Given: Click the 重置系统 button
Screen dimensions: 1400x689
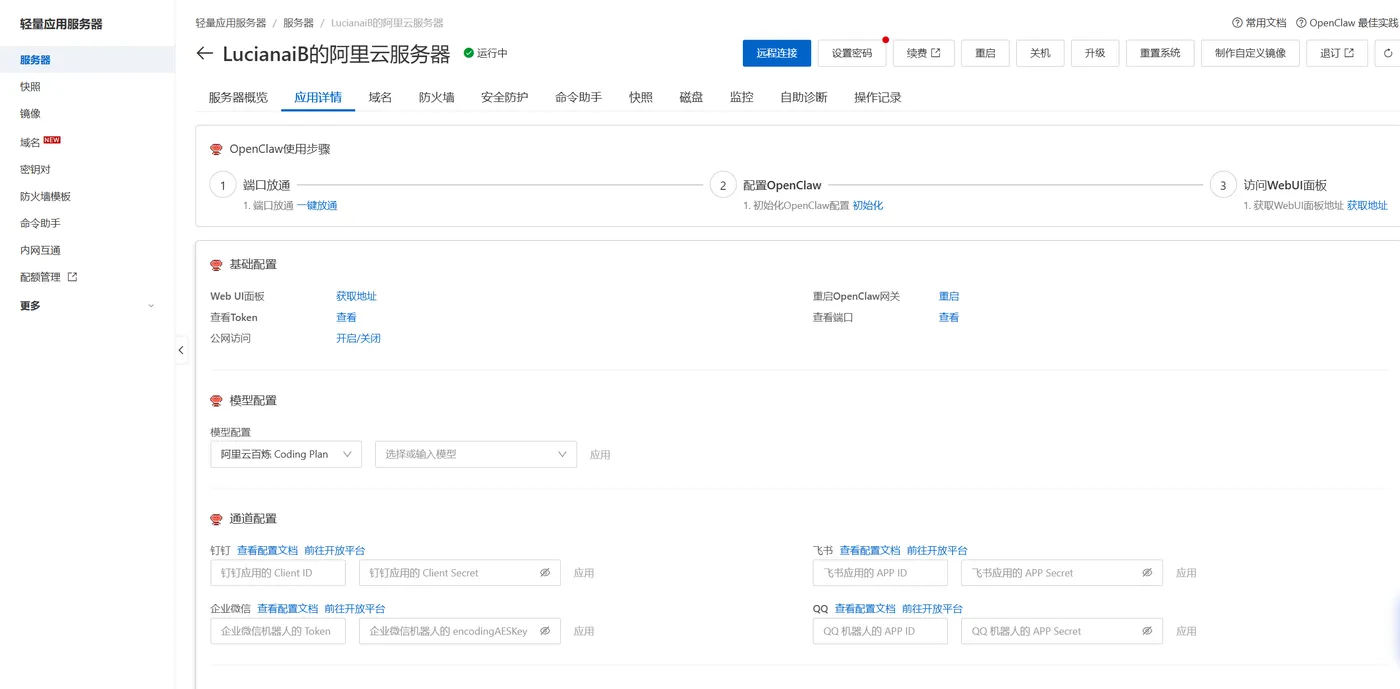Looking at the screenshot, I should (1160, 53).
